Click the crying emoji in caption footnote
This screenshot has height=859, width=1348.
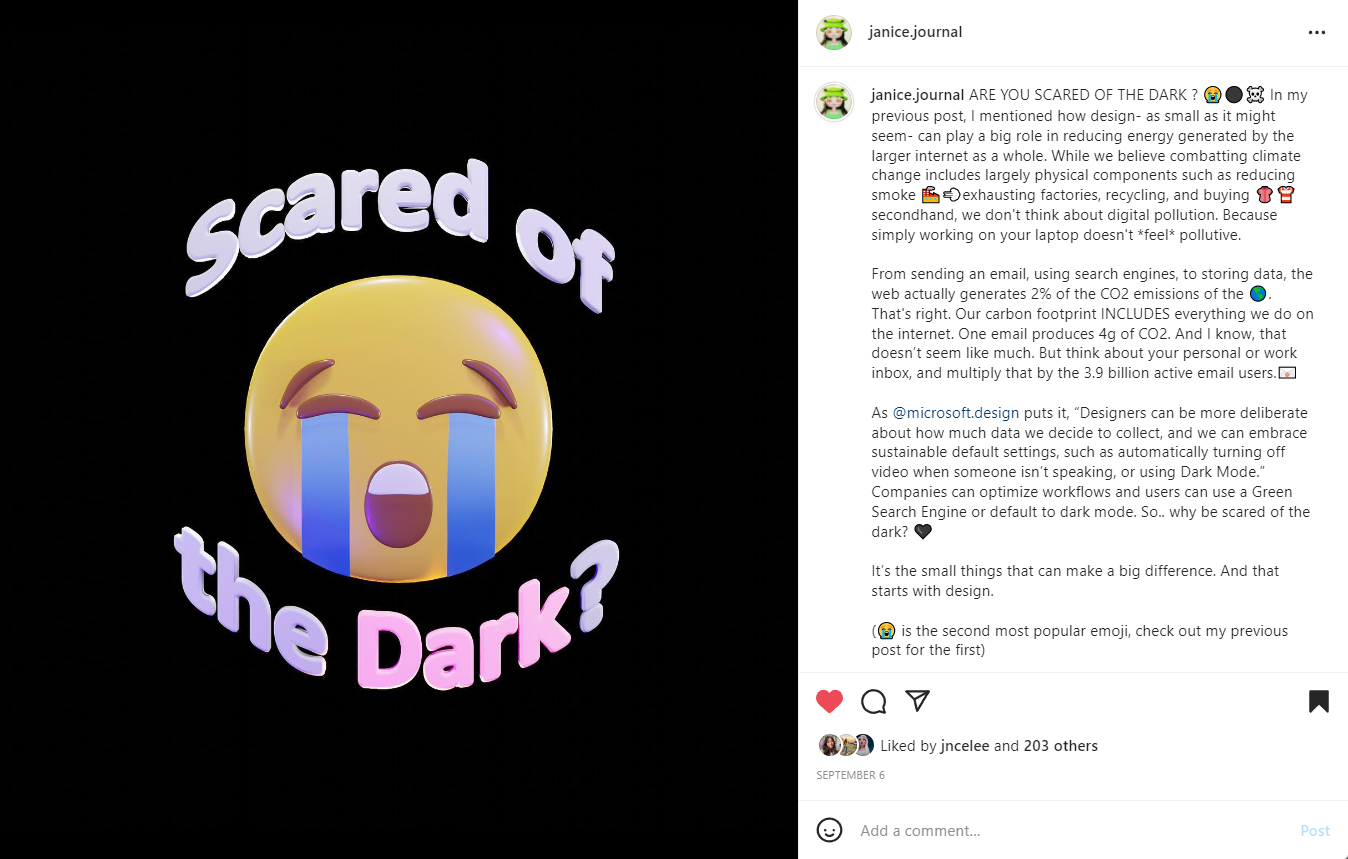pos(885,631)
